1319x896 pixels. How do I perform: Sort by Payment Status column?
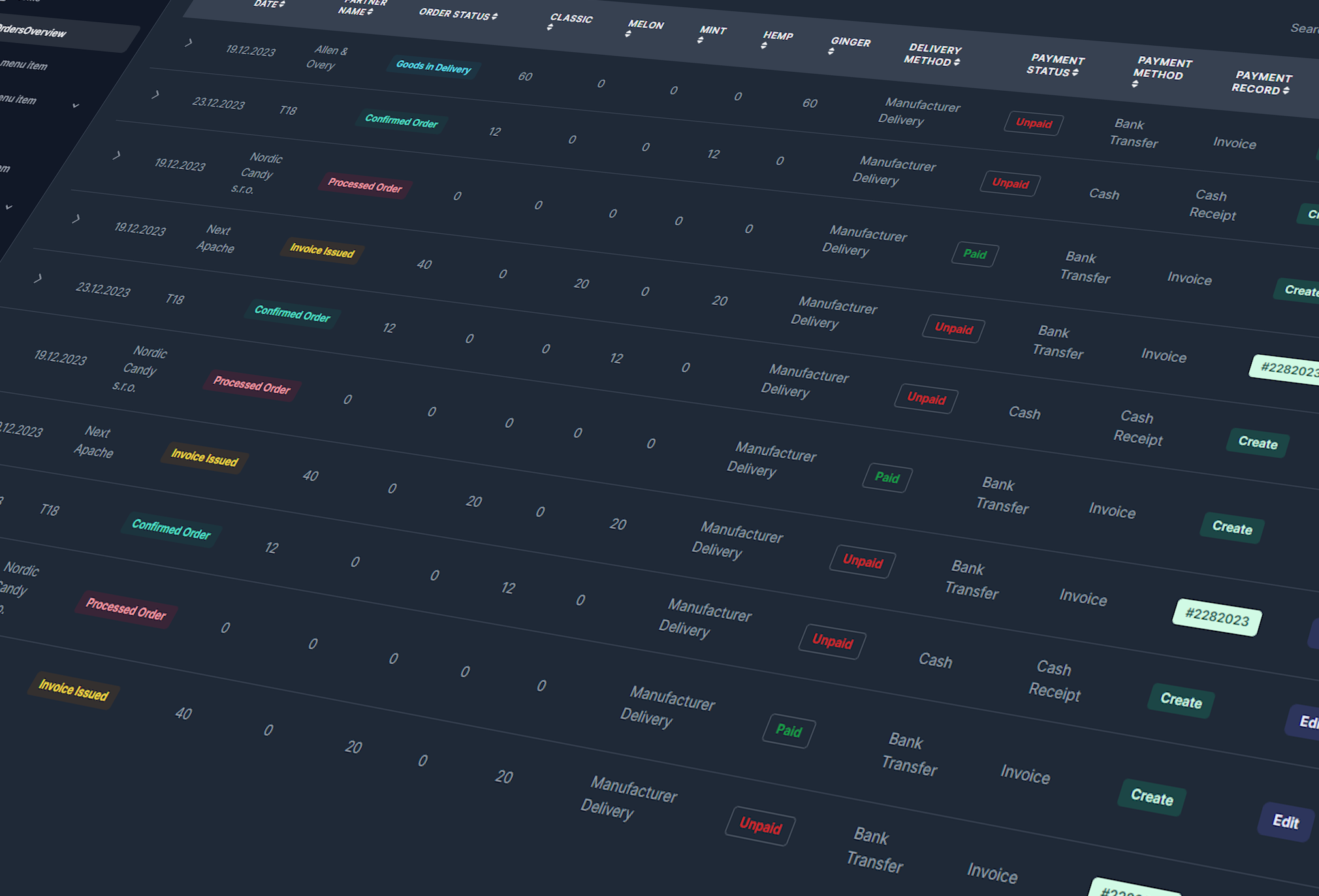(1055, 65)
